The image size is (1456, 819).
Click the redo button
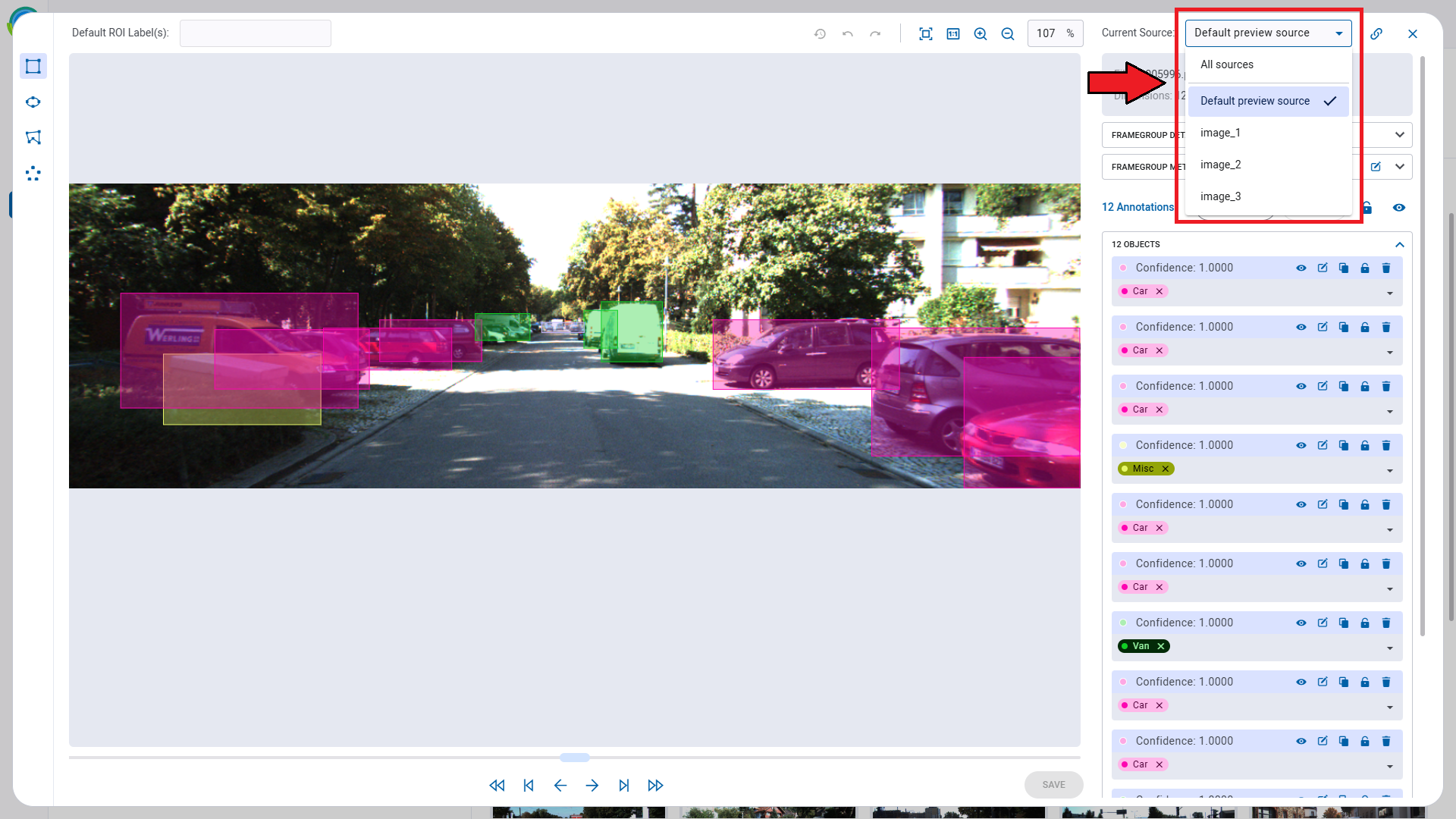(874, 33)
